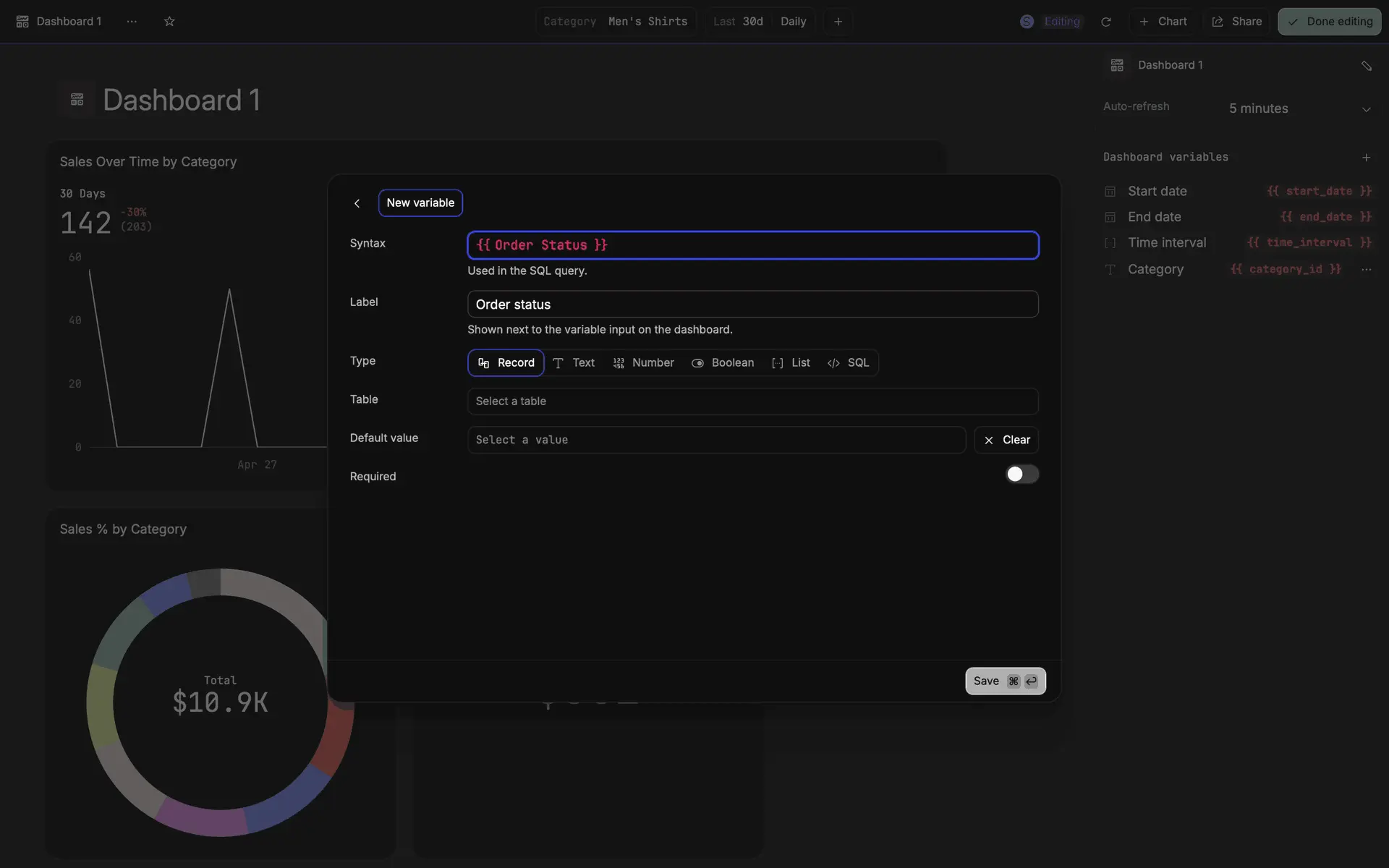Select the Text type option

574,363
